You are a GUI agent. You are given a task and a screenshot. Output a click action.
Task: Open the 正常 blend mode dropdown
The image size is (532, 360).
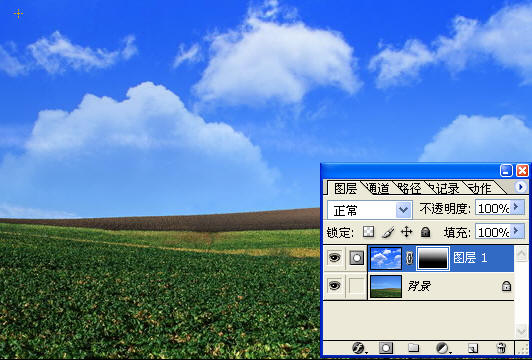403,210
